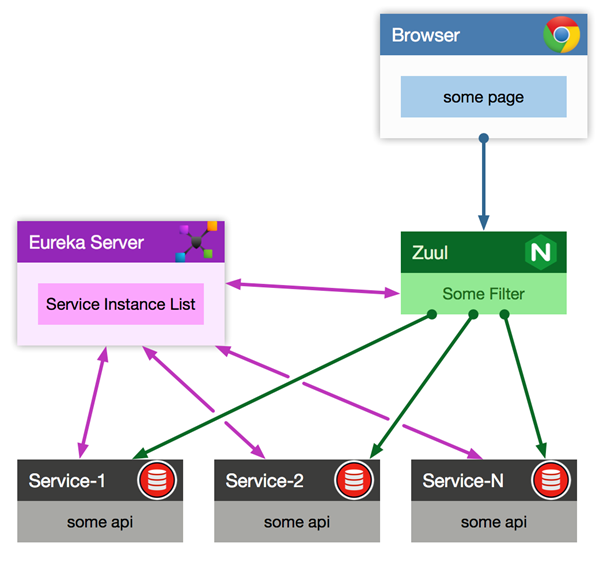Viewport: 607px width, 562px height.
Task: Click the red database icon on Service-N
Action: pyautogui.click(x=549, y=481)
